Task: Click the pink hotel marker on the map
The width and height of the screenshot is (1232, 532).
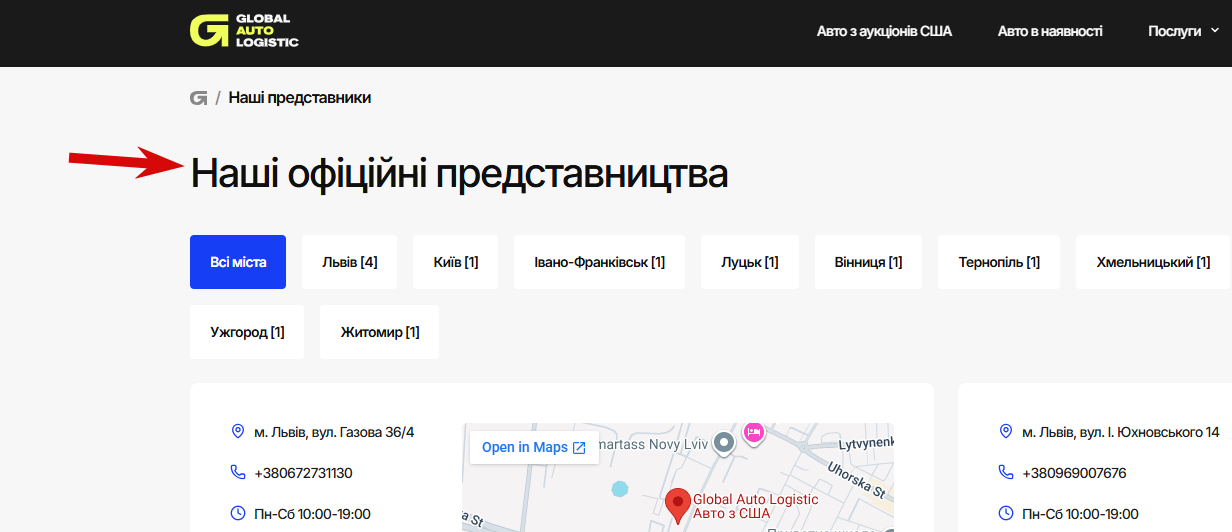Action: (x=754, y=433)
